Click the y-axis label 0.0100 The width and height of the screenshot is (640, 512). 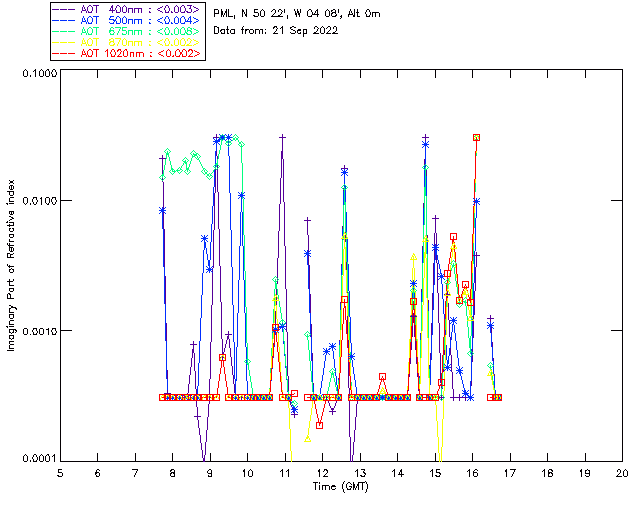[39, 200]
